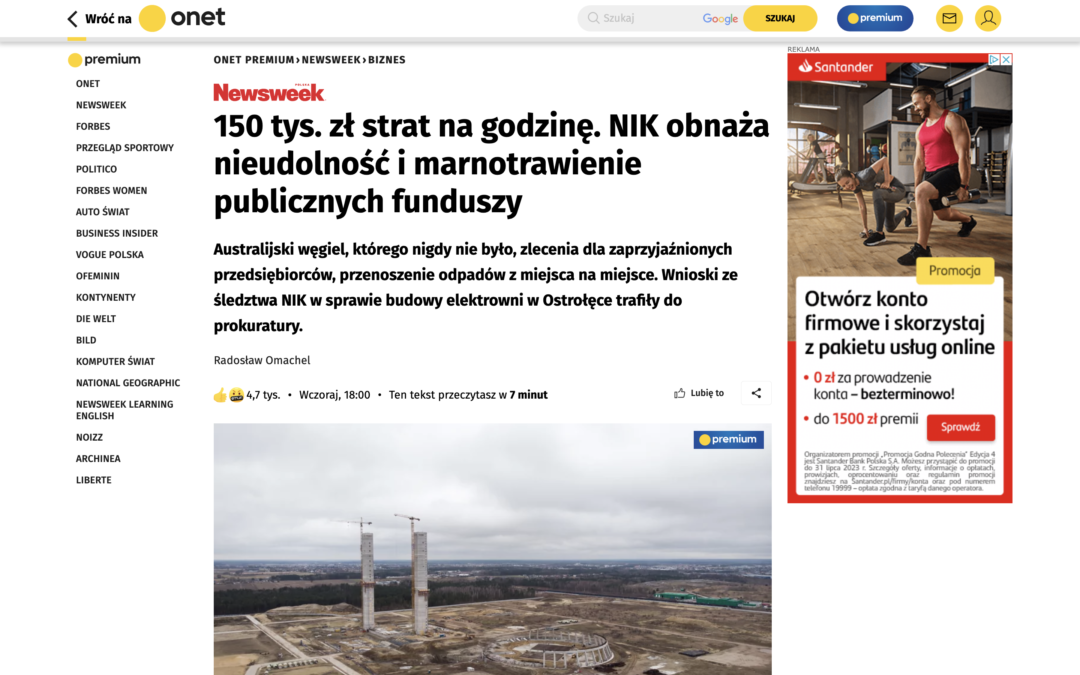
Task: Click the Sprawdź button in Santander ad
Action: tap(960, 427)
